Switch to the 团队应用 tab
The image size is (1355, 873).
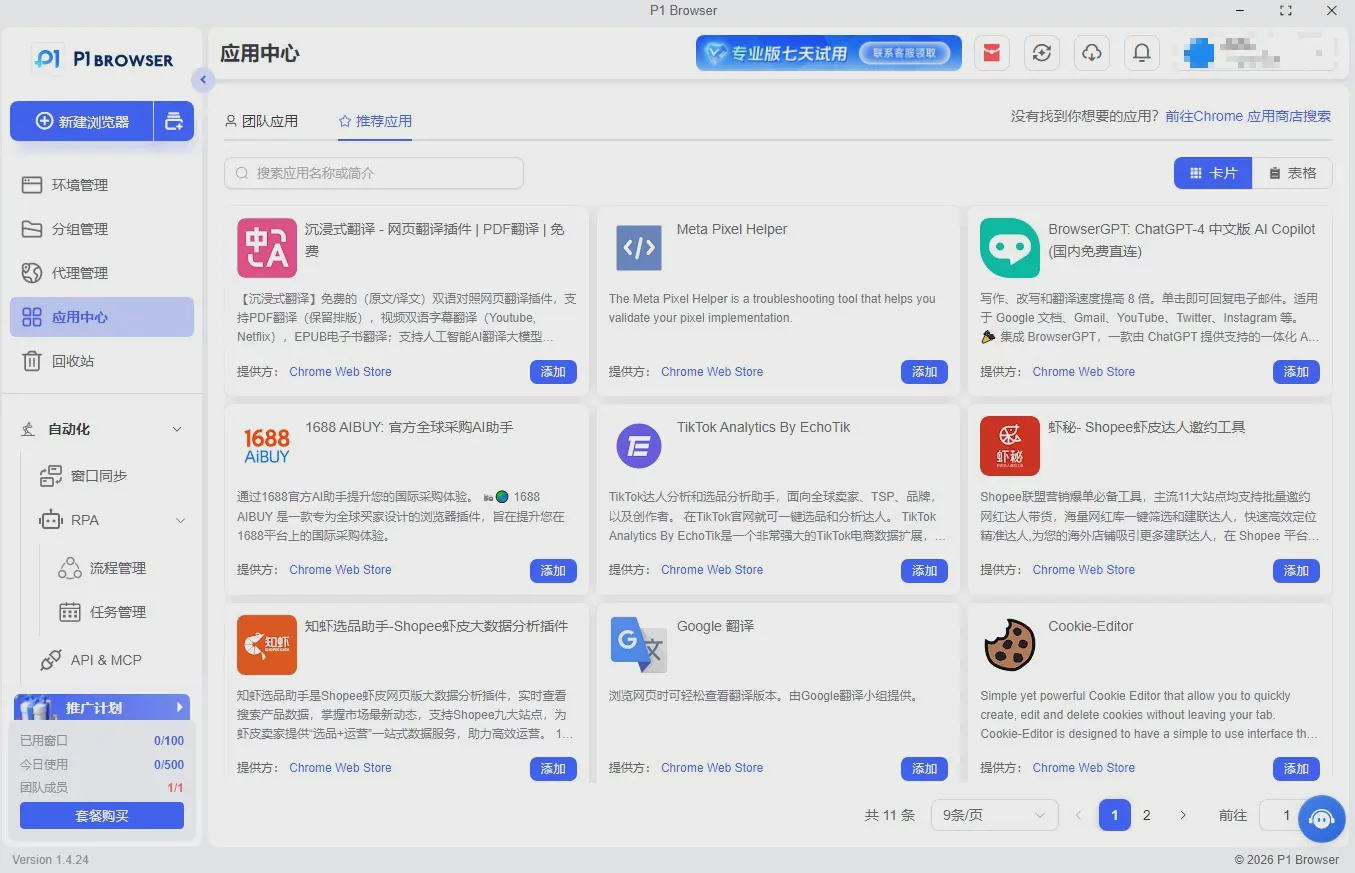pos(261,121)
